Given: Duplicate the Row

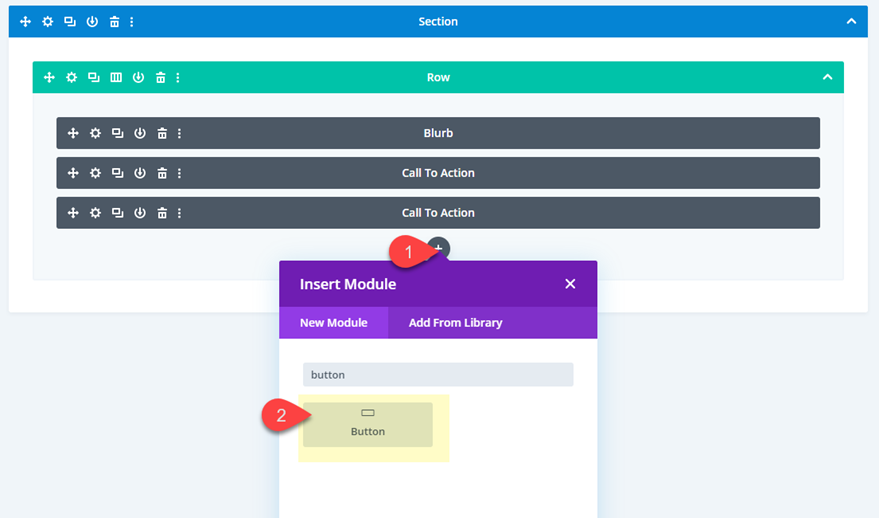Looking at the screenshot, I should 94,77.
